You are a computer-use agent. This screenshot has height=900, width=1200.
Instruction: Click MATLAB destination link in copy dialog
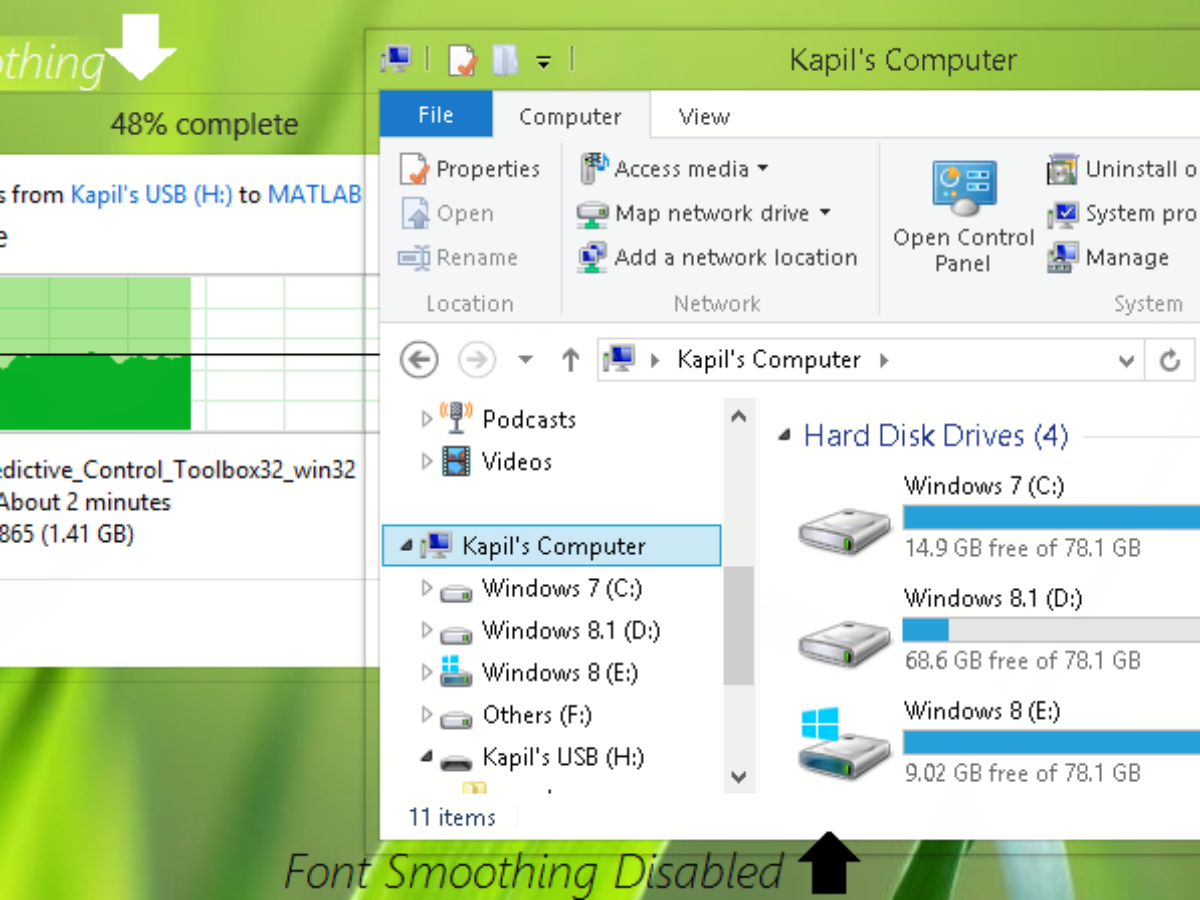[314, 194]
